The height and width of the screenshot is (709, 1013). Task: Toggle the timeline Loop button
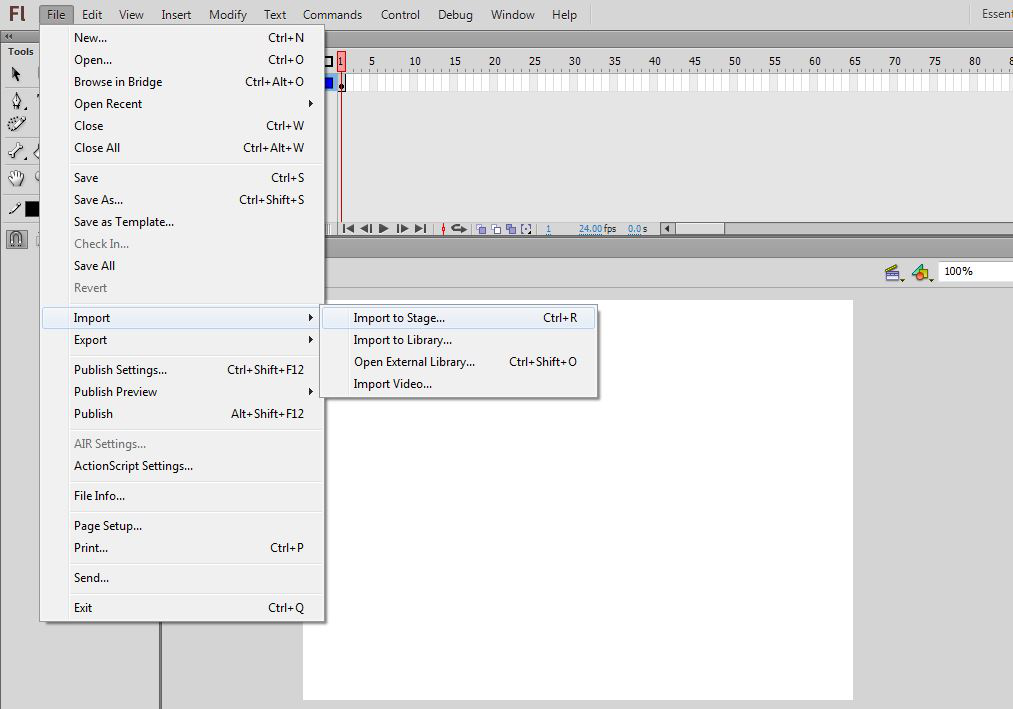[459, 229]
